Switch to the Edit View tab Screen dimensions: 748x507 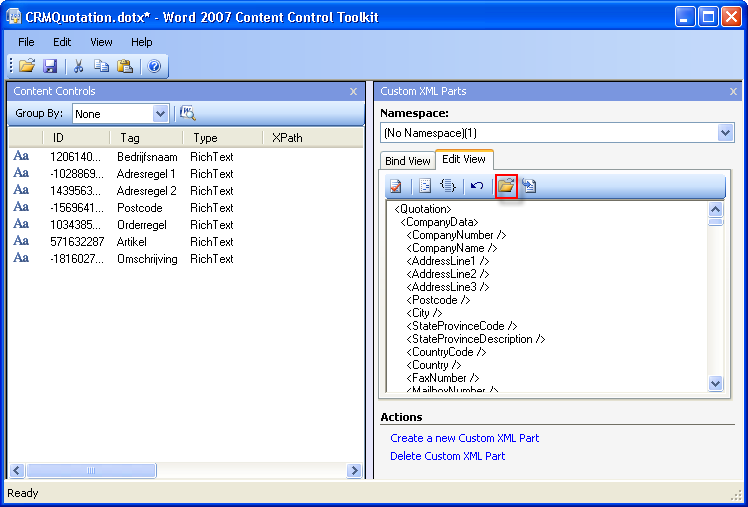click(x=464, y=159)
